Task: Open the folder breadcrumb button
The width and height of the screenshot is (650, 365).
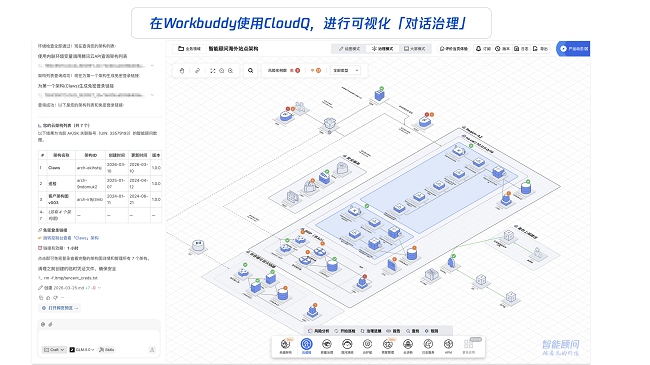Action: coord(189,49)
